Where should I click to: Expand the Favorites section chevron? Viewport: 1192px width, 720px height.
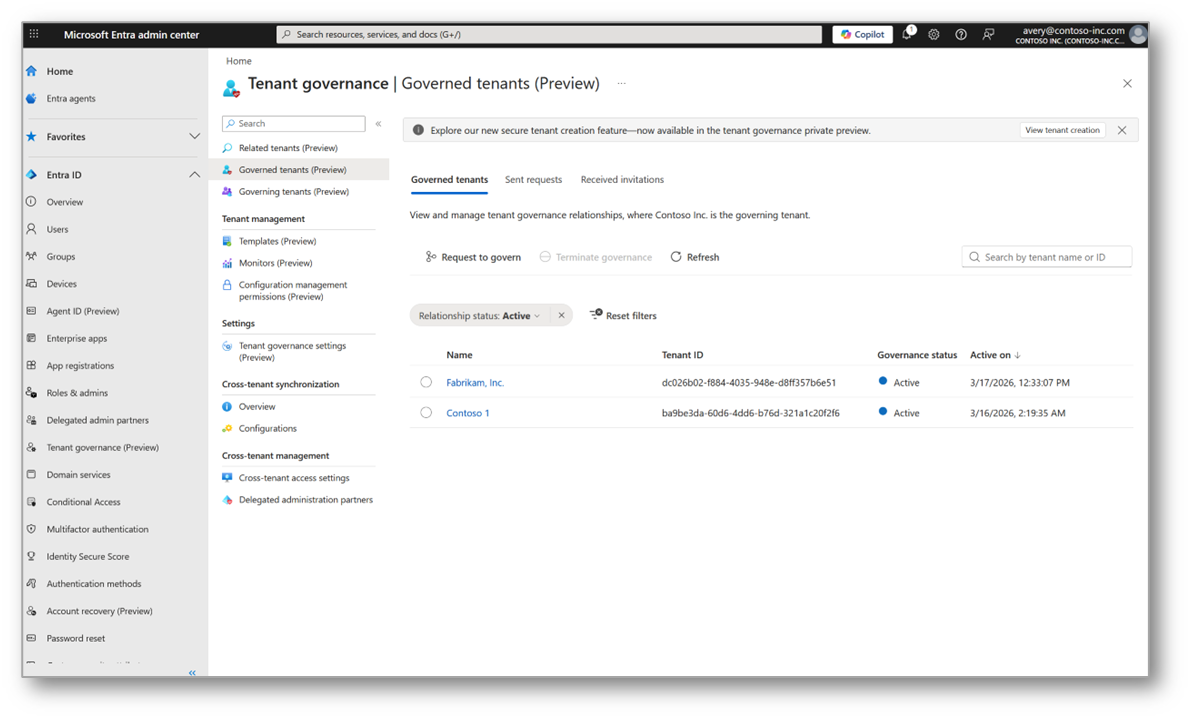[x=195, y=137]
